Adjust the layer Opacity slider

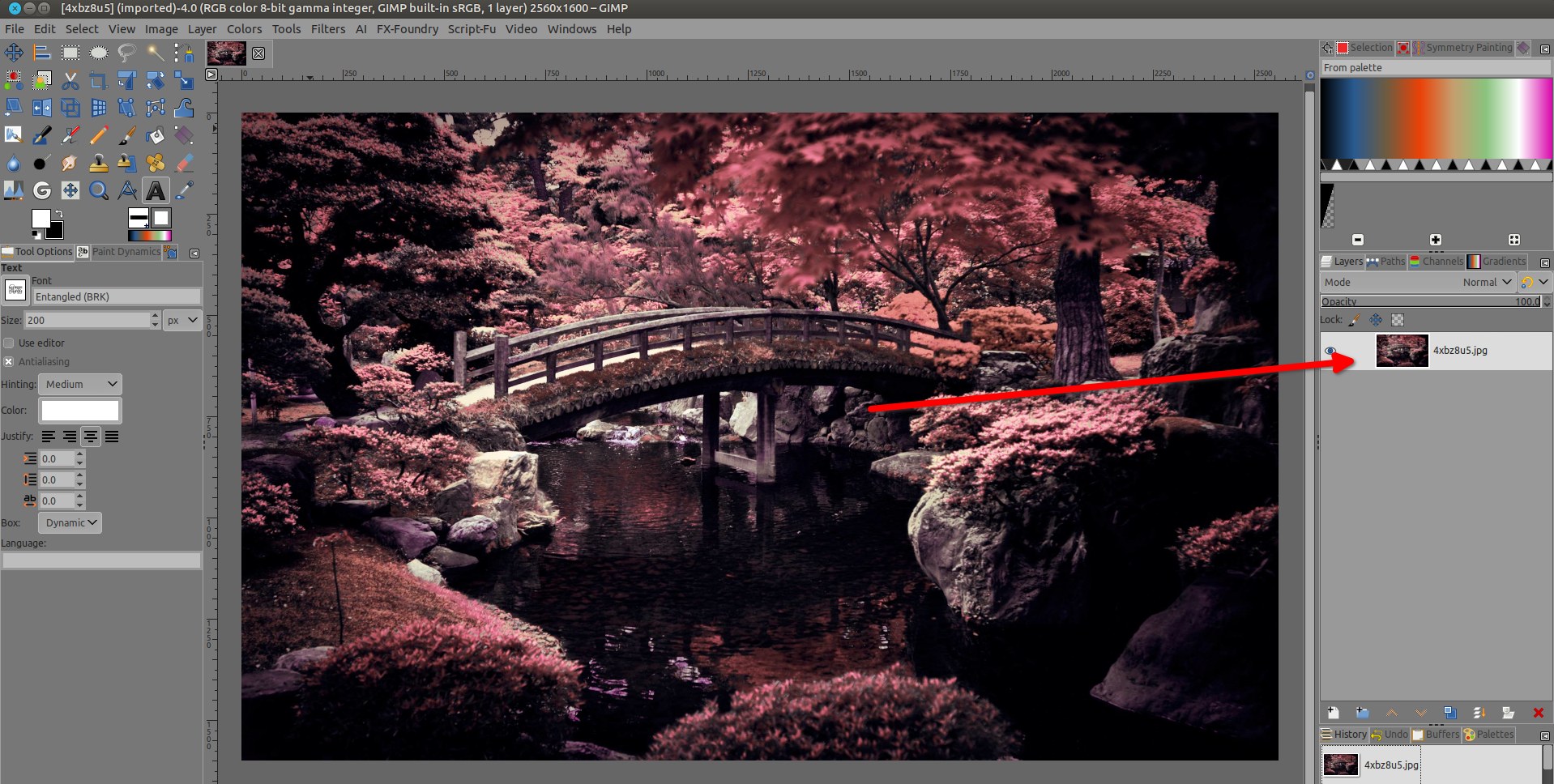[x=1432, y=301]
